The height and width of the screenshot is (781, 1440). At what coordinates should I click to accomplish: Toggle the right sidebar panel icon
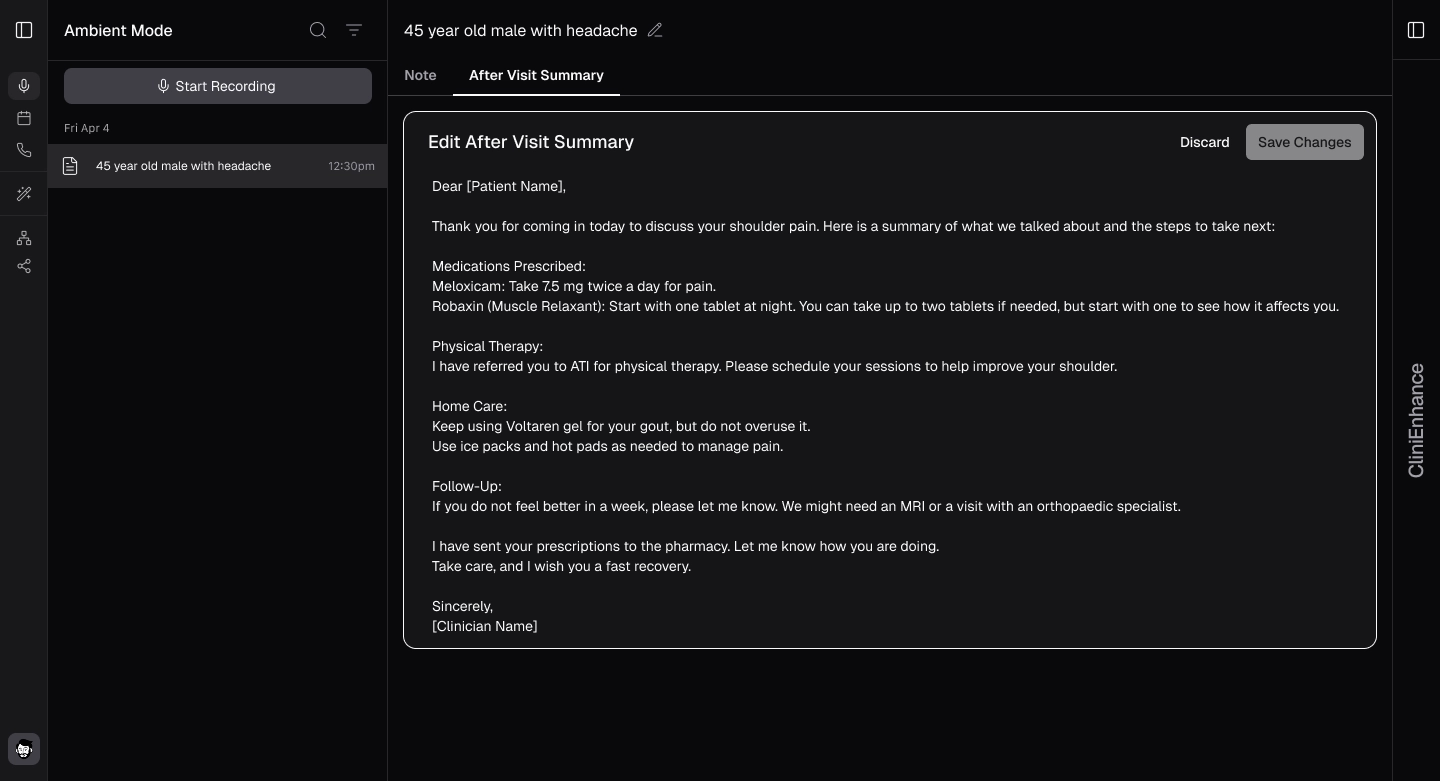tap(1416, 30)
